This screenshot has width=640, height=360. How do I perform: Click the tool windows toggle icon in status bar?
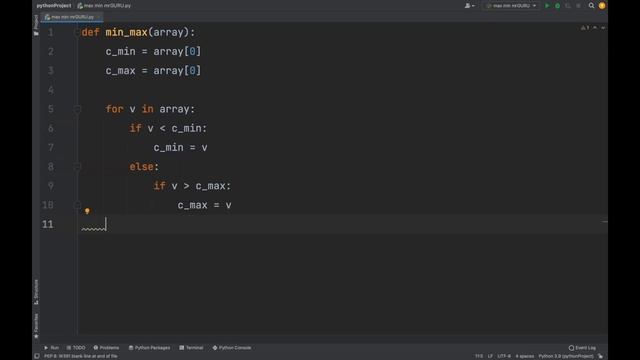click(x=37, y=356)
